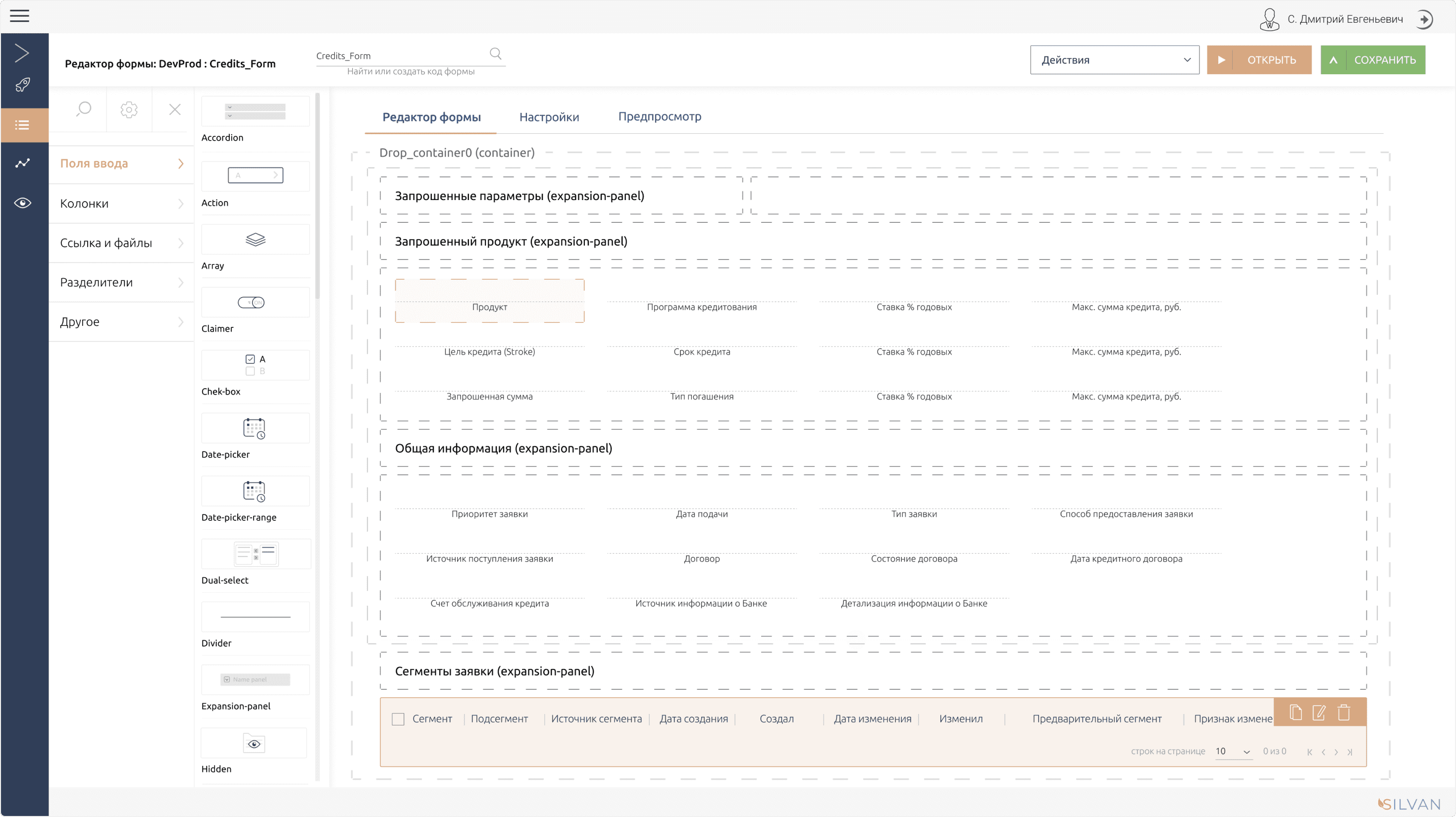
Task: Select Запрошенные параметры expansion-panel
Action: coord(561,196)
